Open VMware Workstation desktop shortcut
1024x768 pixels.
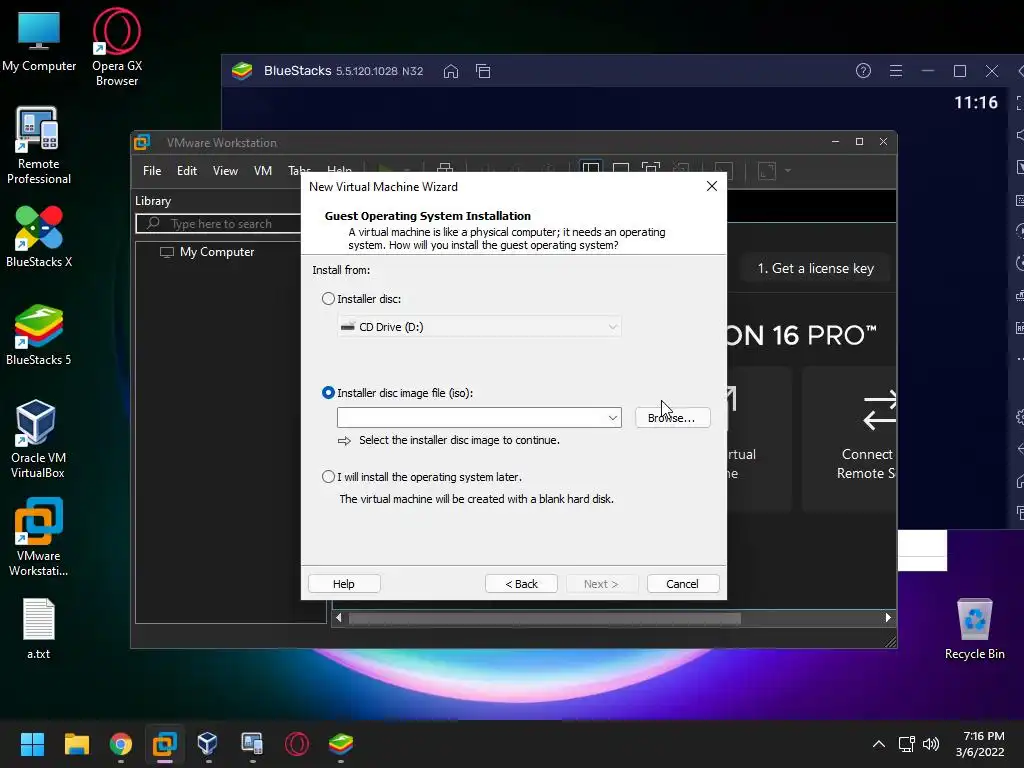coord(39,537)
